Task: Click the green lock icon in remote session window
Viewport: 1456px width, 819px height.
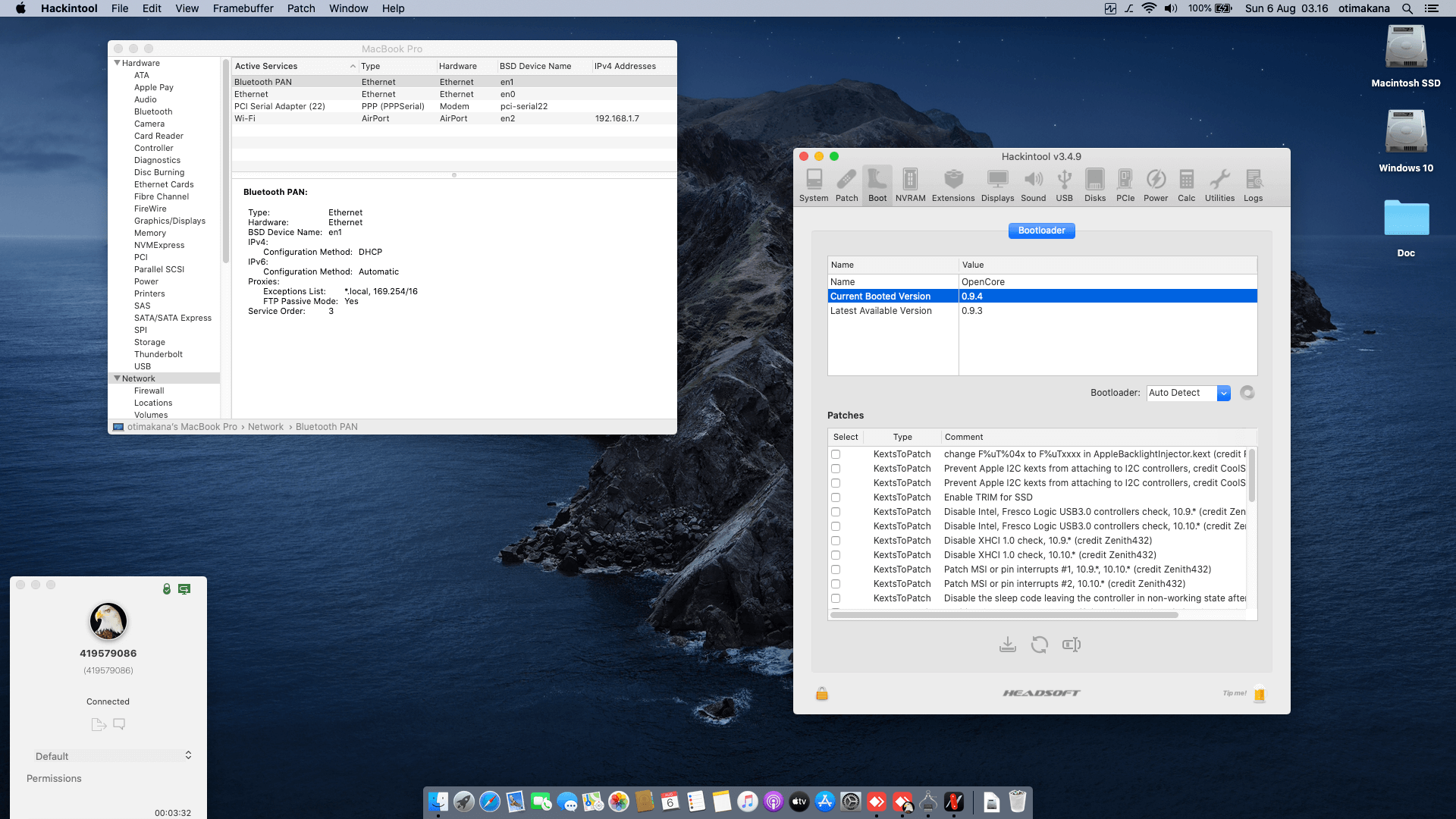Action: pos(167,589)
